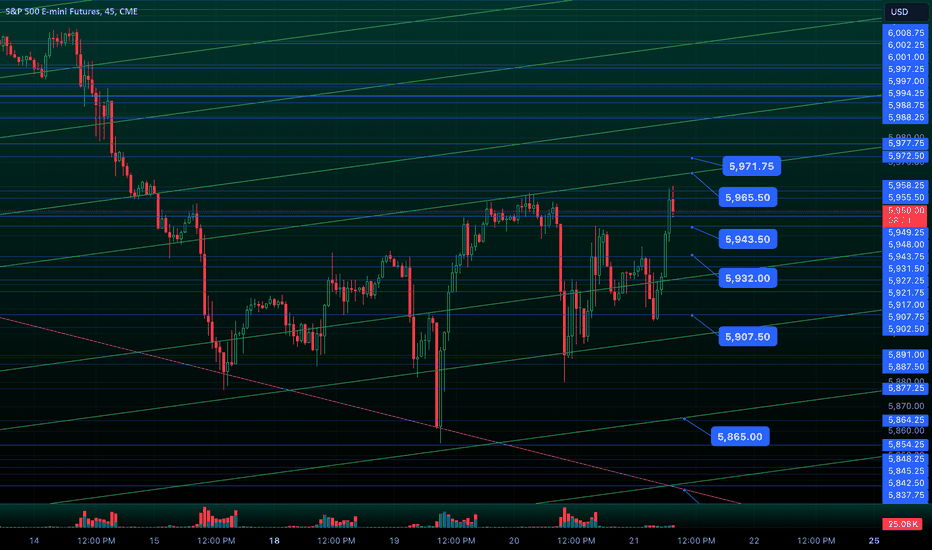Viewport: 932px width, 550px height.
Task: Click the 5,907.75 price axis label
Action: tap(906, 317)
